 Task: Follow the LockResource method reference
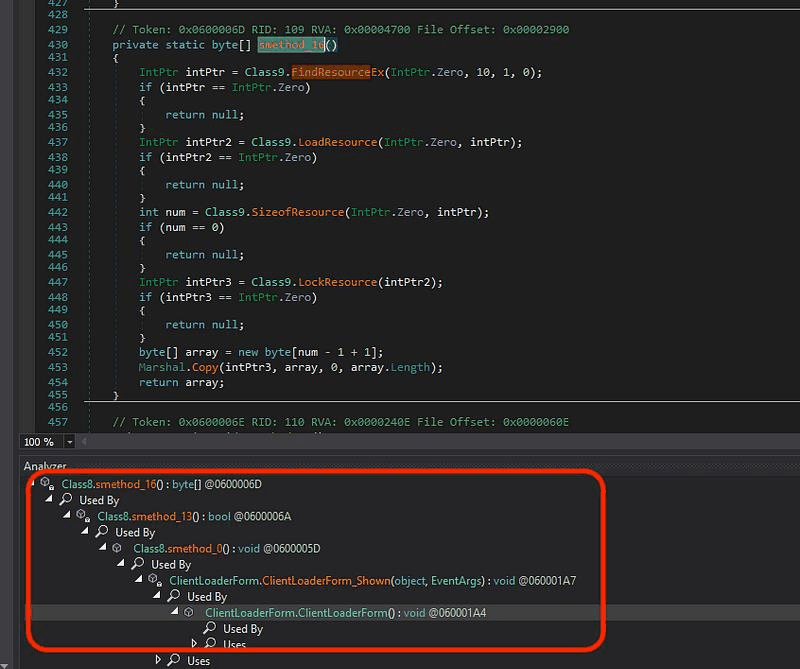point(337,282)
